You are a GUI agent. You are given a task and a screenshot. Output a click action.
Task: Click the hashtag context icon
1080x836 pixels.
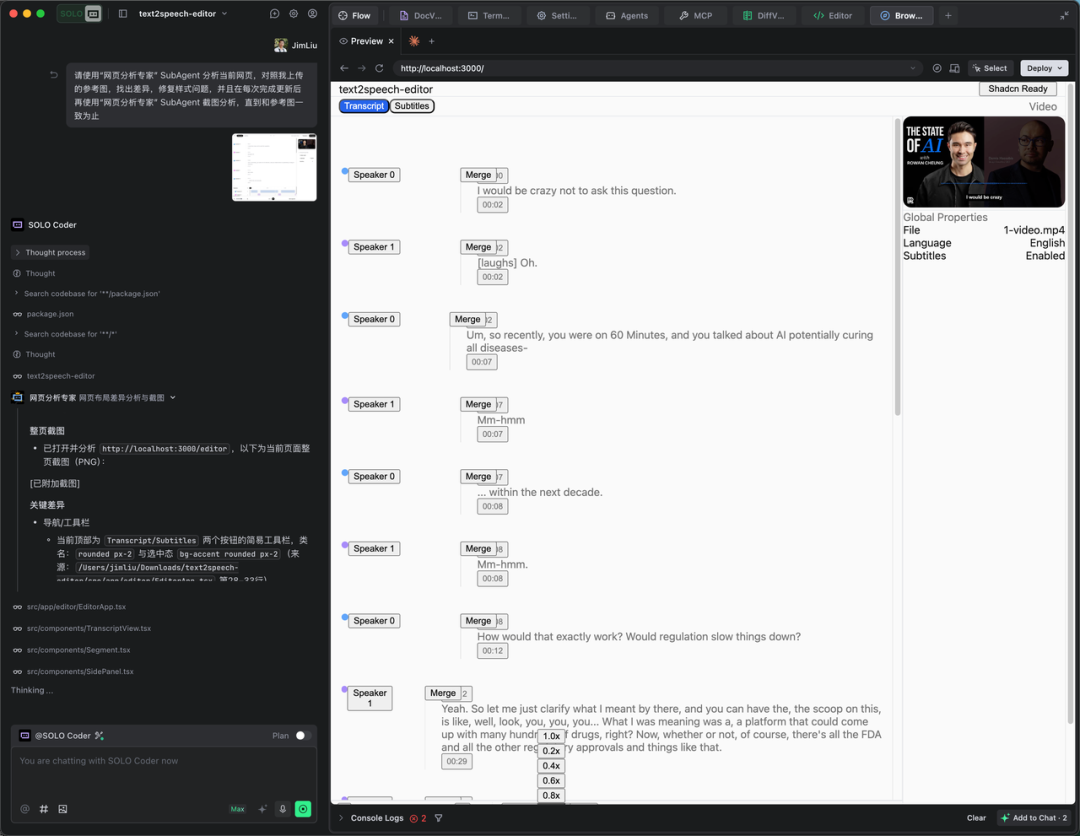[44, 809]
